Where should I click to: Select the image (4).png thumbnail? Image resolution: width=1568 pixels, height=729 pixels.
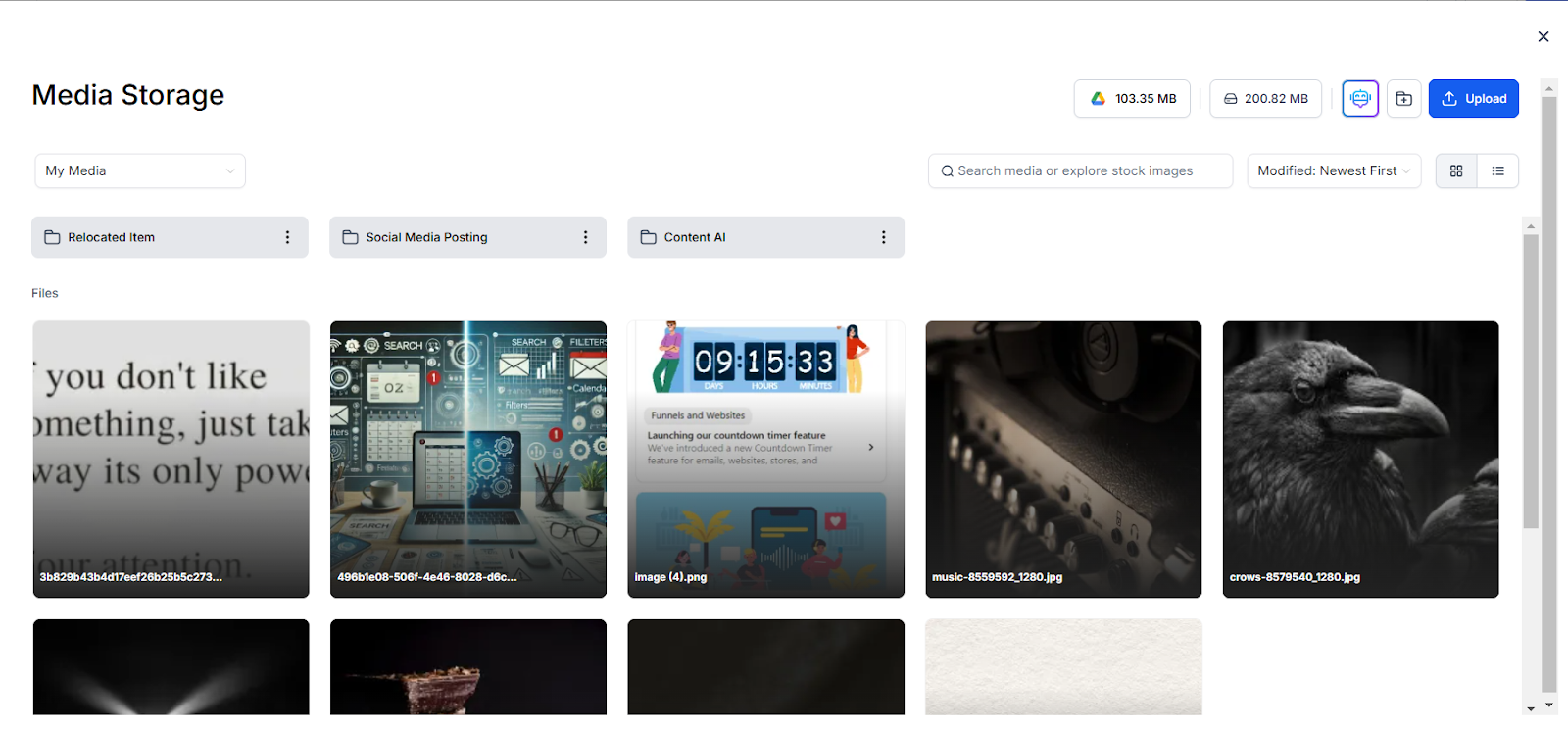(765, 460)
